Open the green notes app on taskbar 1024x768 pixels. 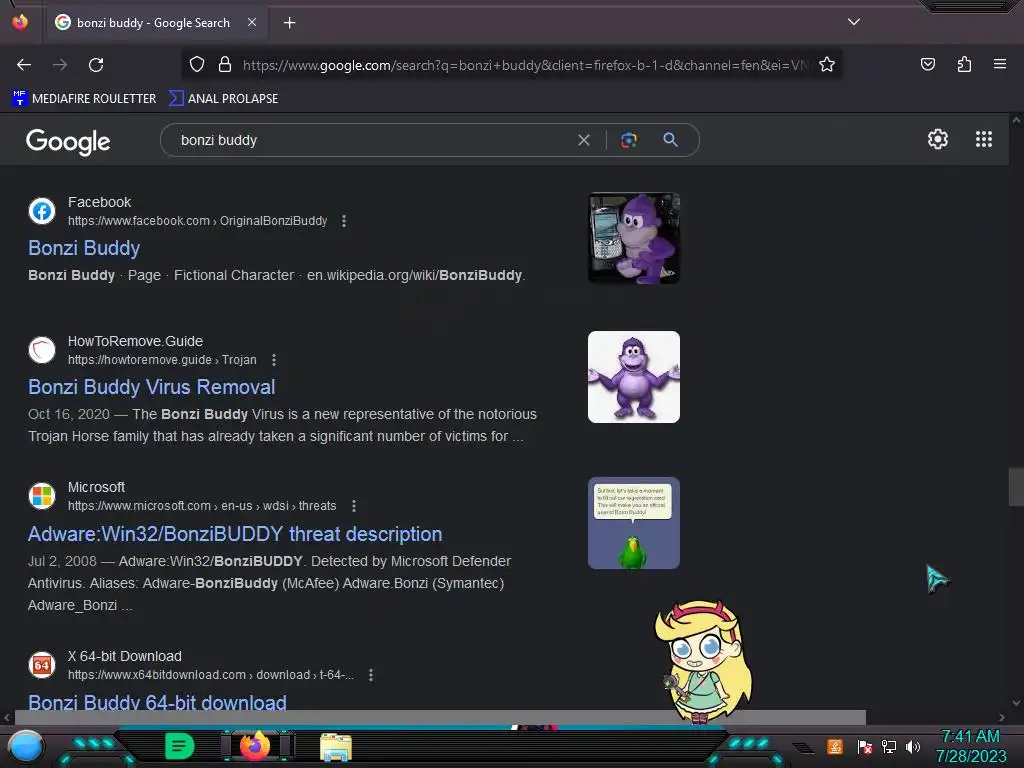click(x=179, y=746)
